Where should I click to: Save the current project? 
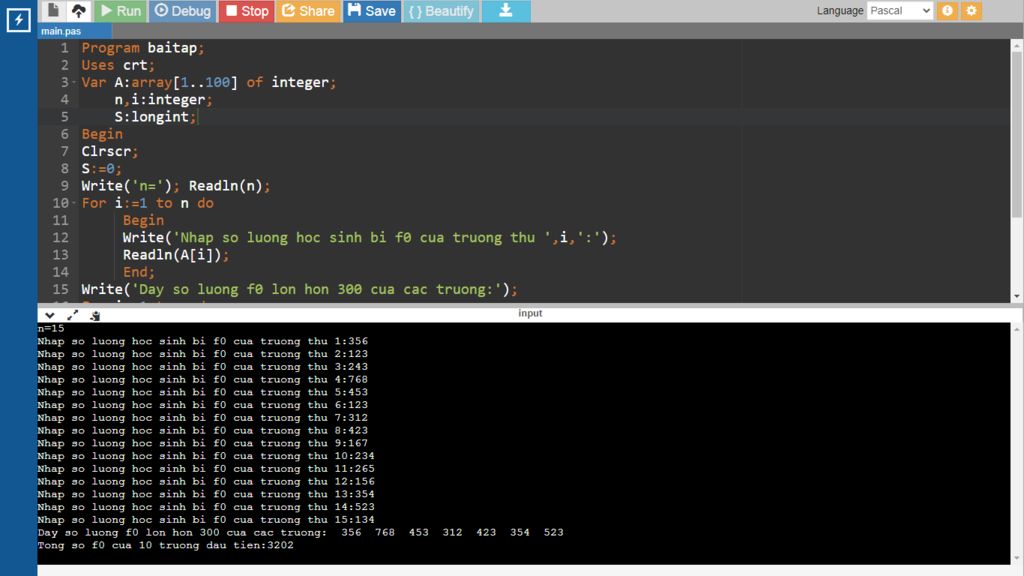coord(372,10)
